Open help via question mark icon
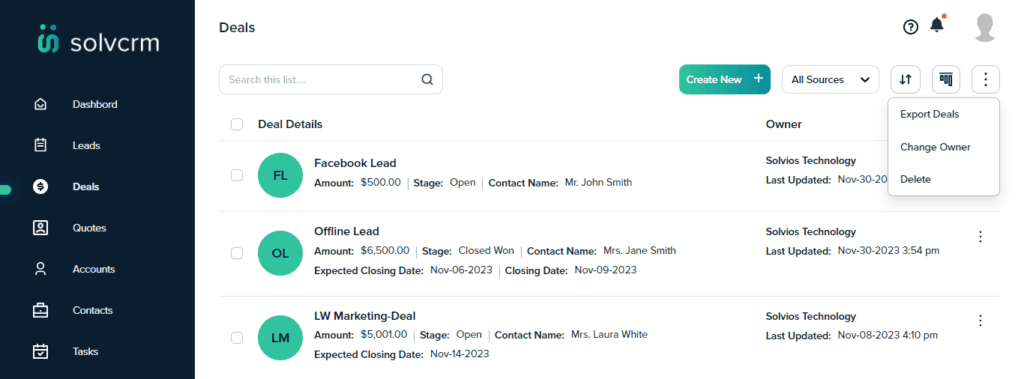The height and width of the screenshot is (379, 1024). point(910,27)
